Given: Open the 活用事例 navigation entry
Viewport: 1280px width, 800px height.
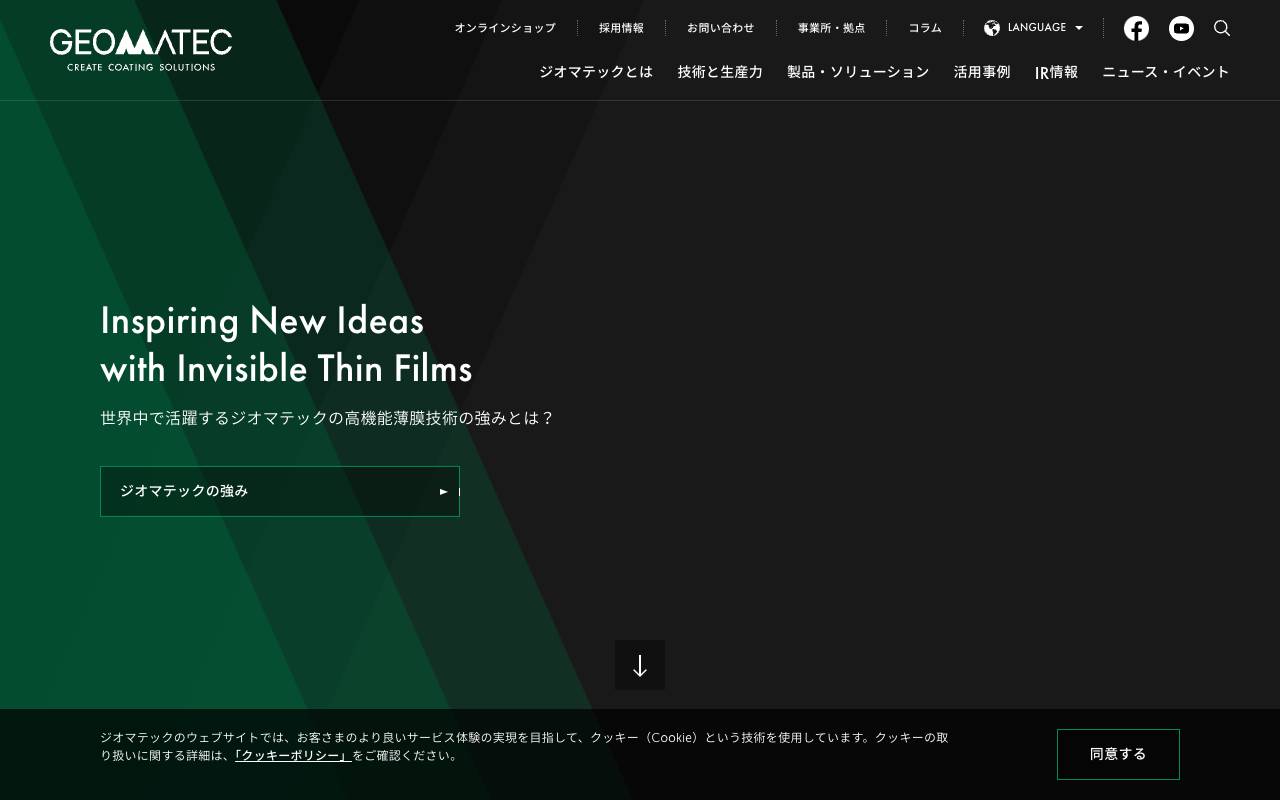Looking at the screenshot, I should click(981, 72).
